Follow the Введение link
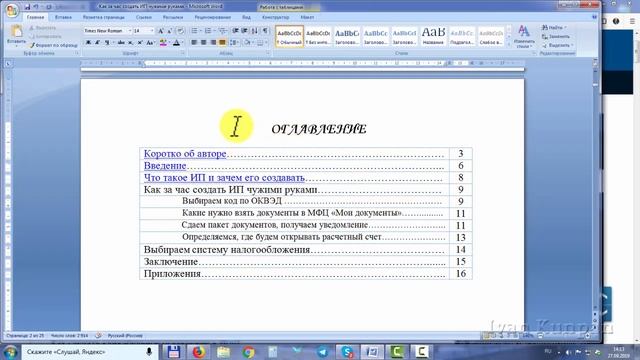 pyautogui.click(x=165, y=165)
